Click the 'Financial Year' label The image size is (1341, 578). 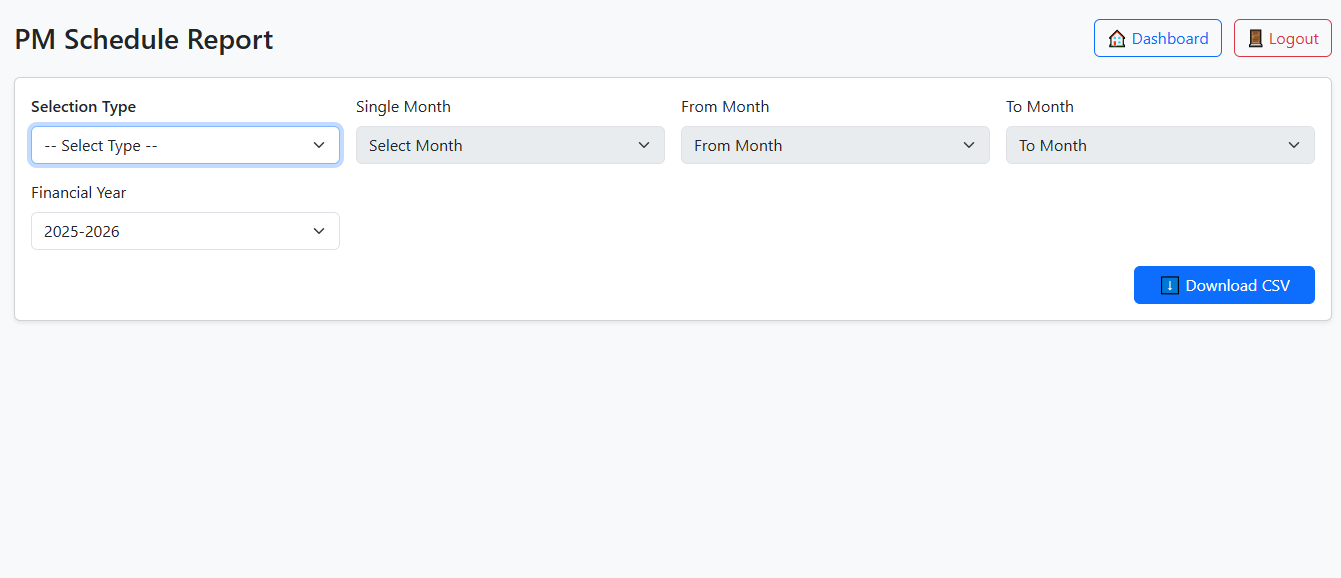pyautogui.click(x=79, y=193)
